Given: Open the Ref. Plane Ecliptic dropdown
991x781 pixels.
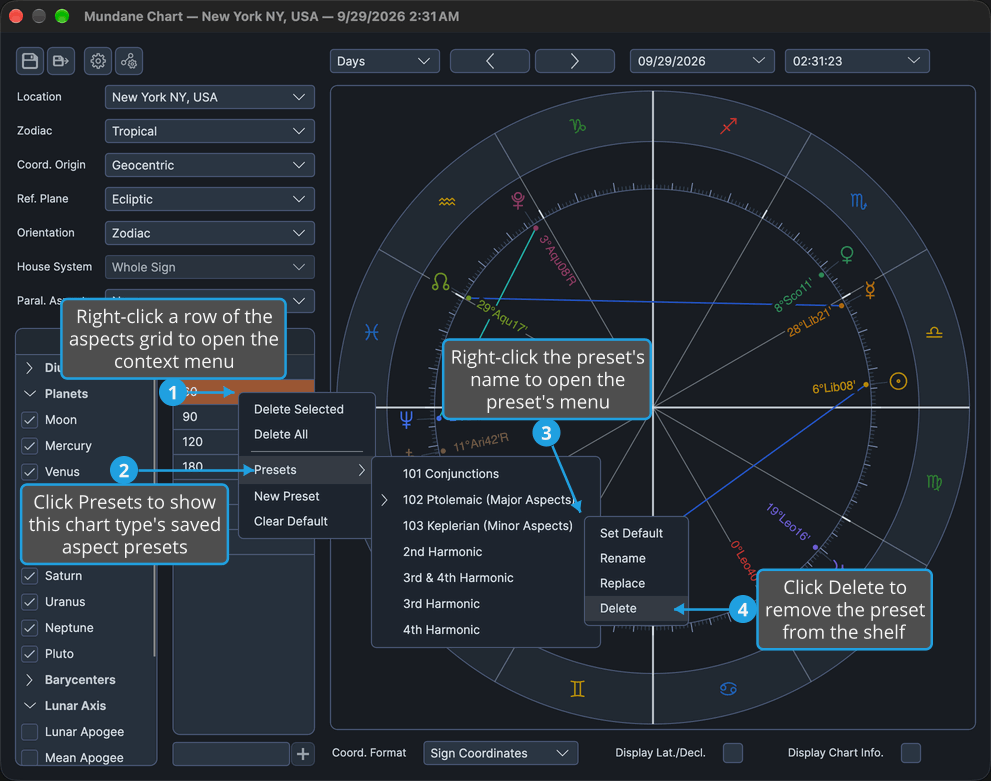Looking at the screenshot, I should pos(210,200).
